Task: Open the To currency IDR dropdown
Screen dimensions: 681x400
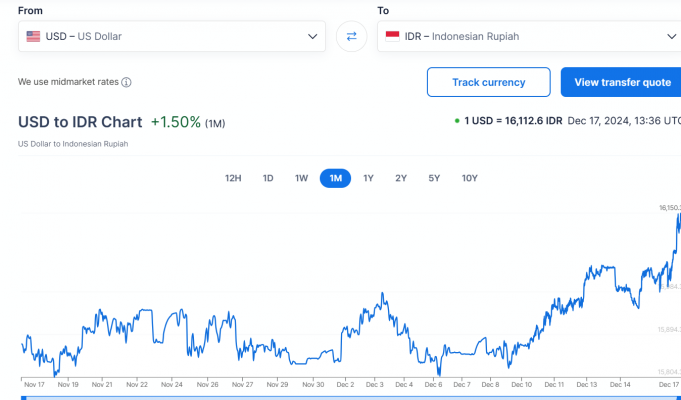Action: (530, 37)
